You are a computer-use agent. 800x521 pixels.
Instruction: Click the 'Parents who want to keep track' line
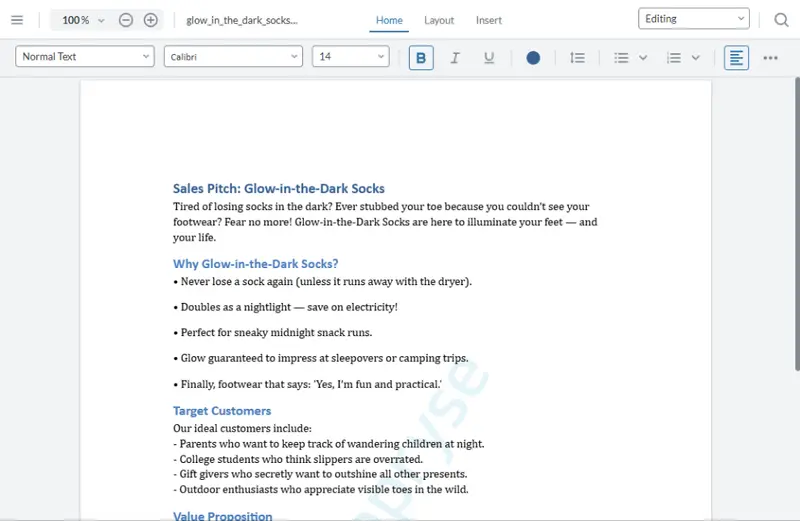(329, 443)
